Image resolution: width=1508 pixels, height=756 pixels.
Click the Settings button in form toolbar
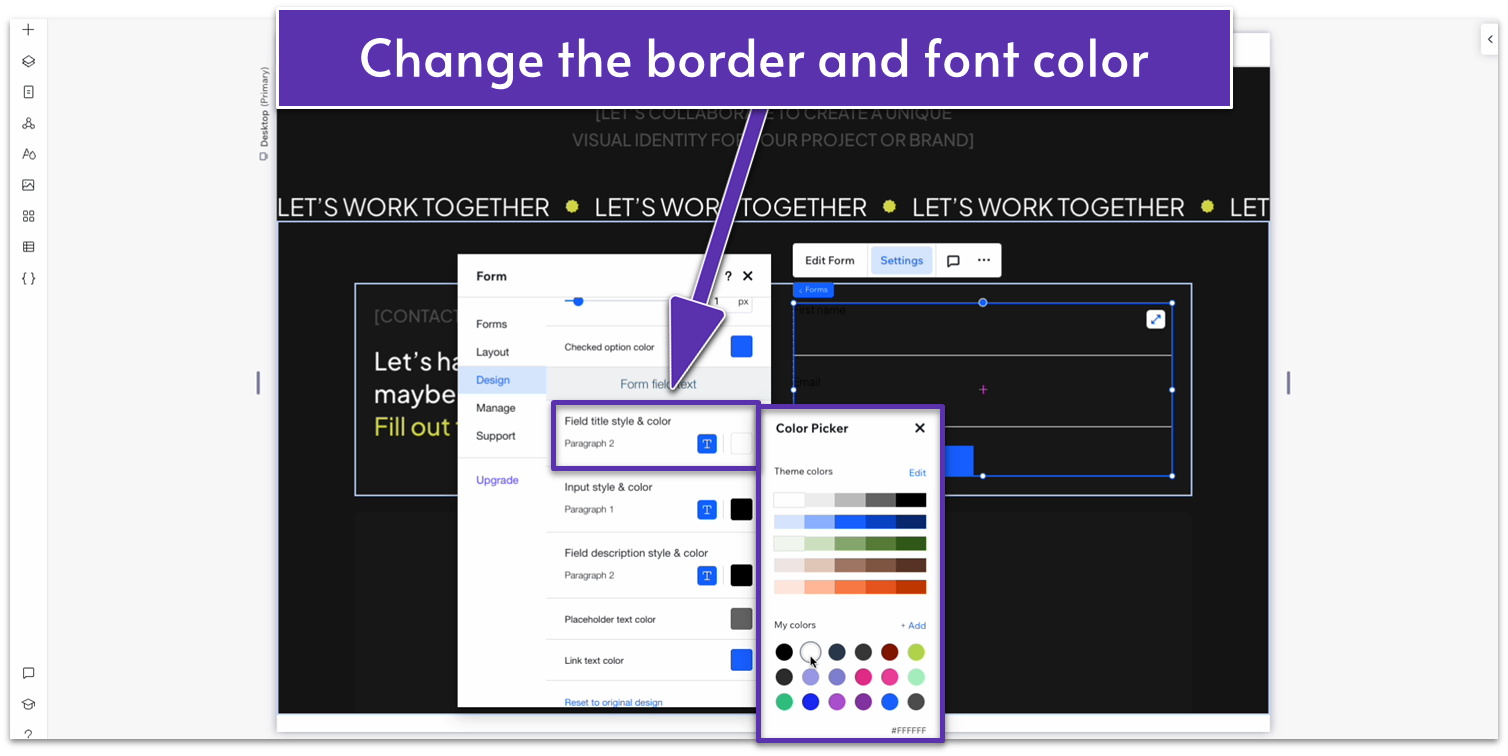click(902, 261)
